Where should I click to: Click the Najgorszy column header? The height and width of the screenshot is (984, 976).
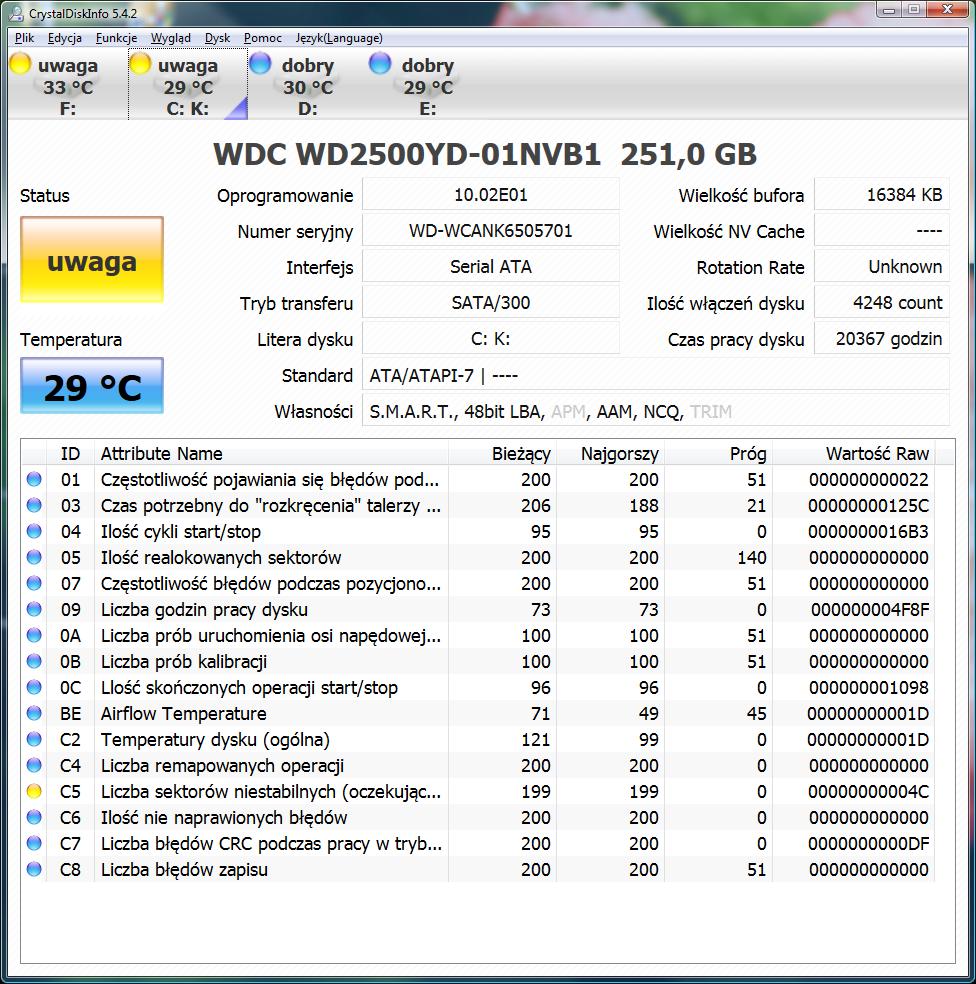(x=611, y=453)
